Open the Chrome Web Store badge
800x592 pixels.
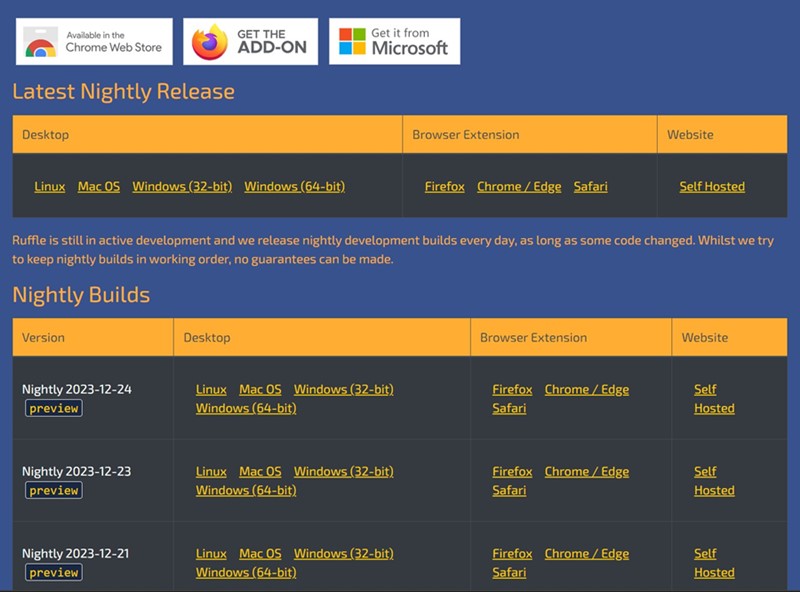[94, 41]
